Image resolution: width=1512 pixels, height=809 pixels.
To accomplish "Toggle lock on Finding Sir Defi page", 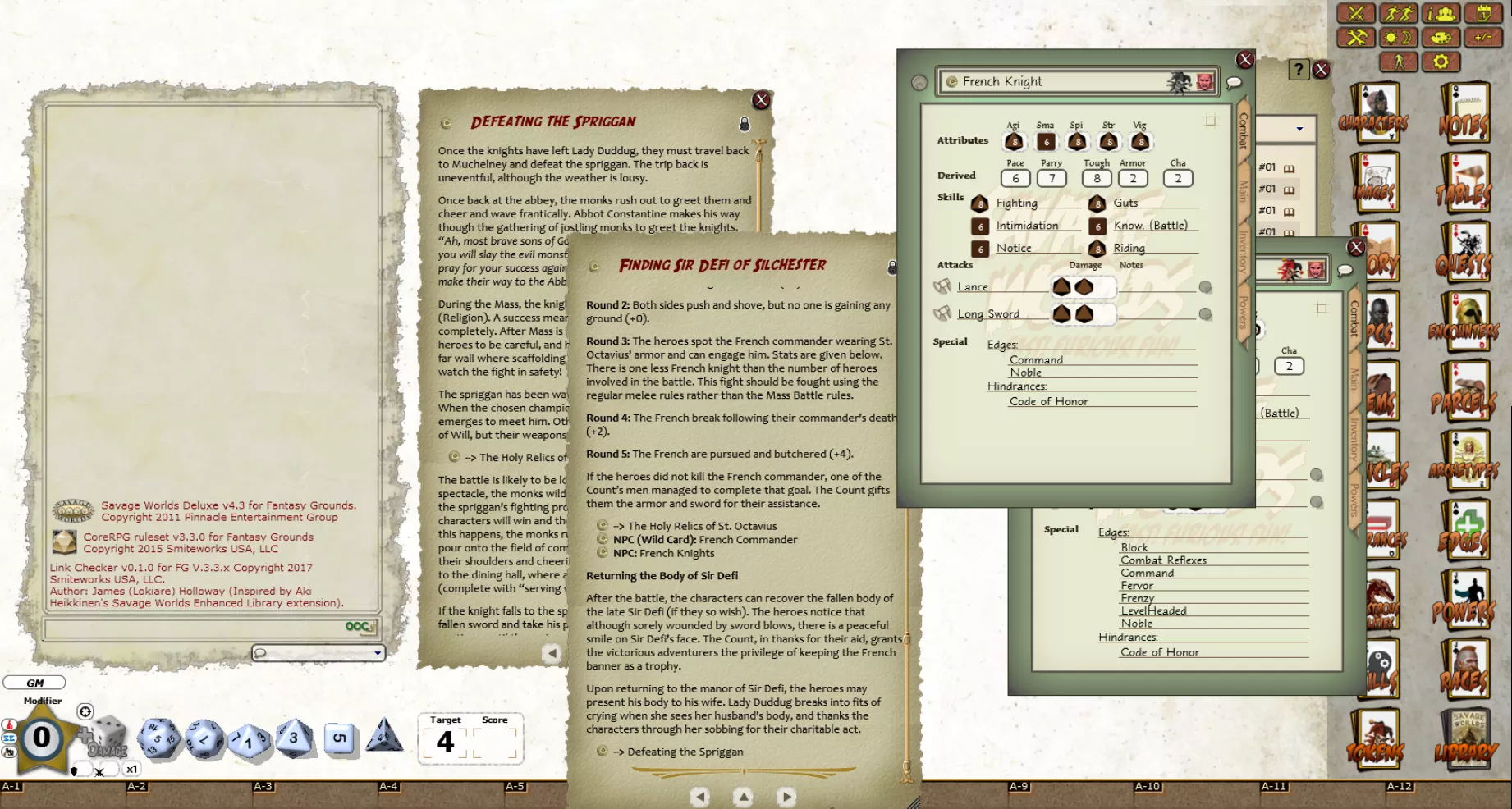I will pyautogui.click(x=891, y=267).
